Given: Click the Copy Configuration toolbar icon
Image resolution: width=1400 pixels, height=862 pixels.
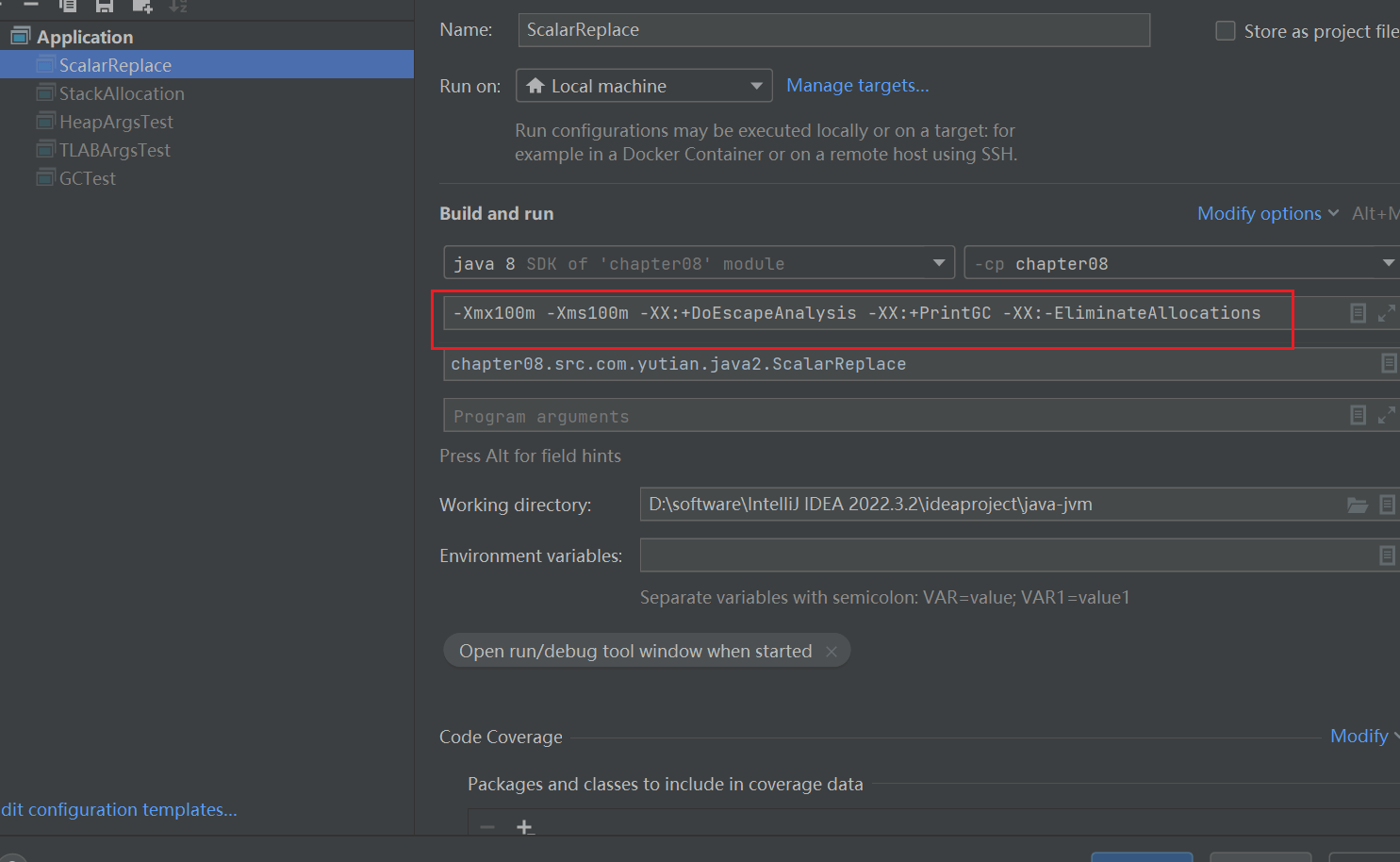Looking at the screenshot, I should tap(68, 6).
